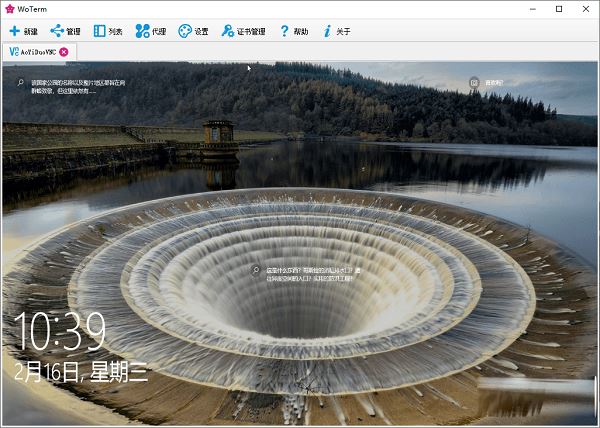Click the 10:39 lock screen clock
Screen dimensions: 600x428
[60, 331]
